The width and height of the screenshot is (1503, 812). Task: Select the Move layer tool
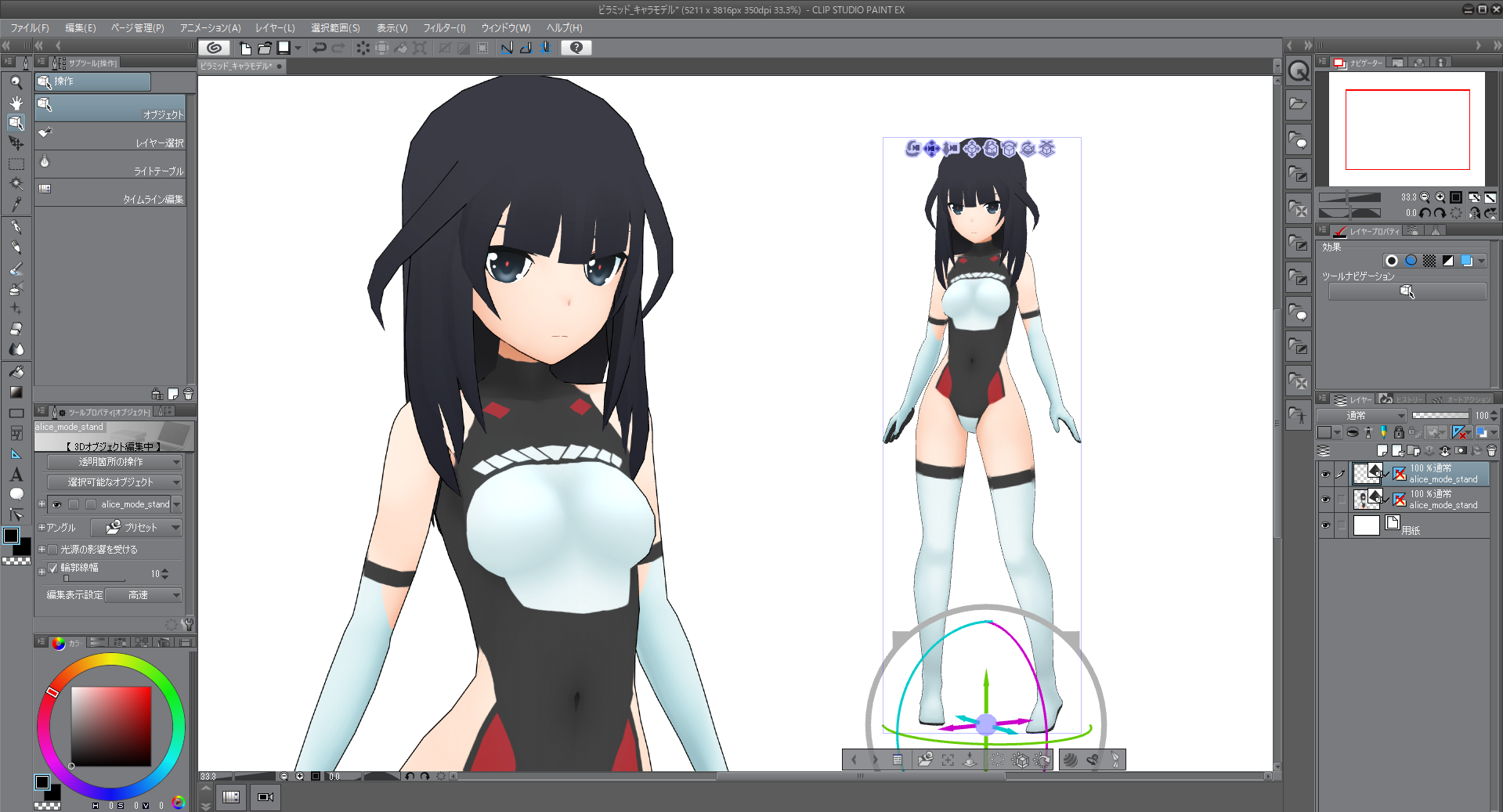16,143
